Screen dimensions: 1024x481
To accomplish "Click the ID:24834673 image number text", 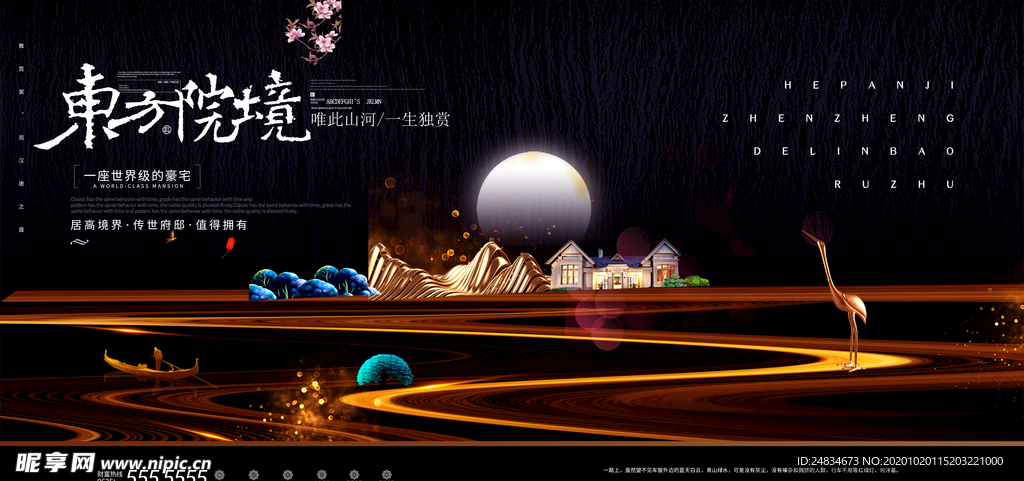I will pyautogui.click(x=899, y=459).
